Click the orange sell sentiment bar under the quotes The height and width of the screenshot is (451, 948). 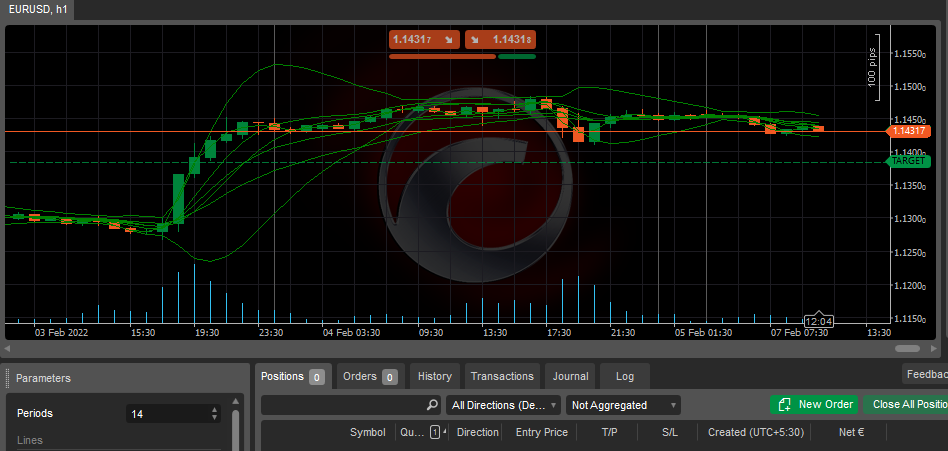click(x=442, y=56)
